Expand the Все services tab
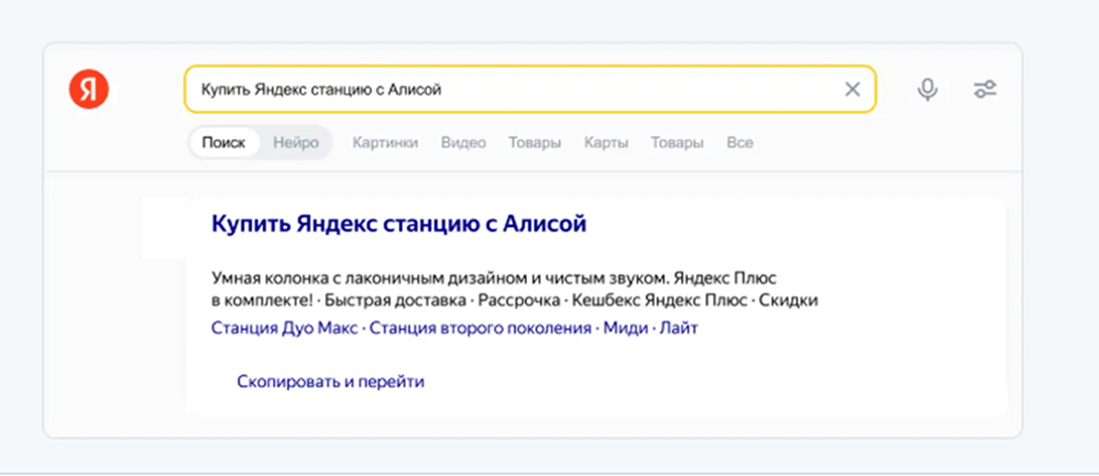The image size is (1099, 476). (740, 143)
